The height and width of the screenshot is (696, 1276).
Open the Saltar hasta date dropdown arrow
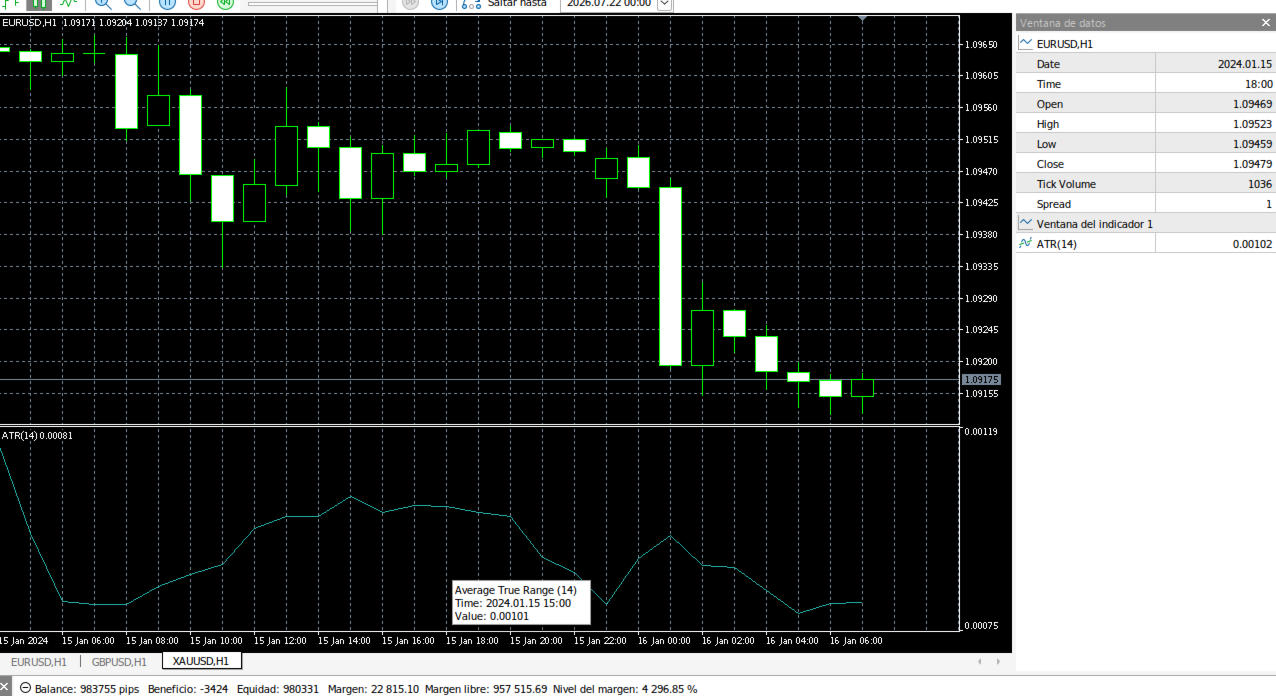[x=664, y=3]
